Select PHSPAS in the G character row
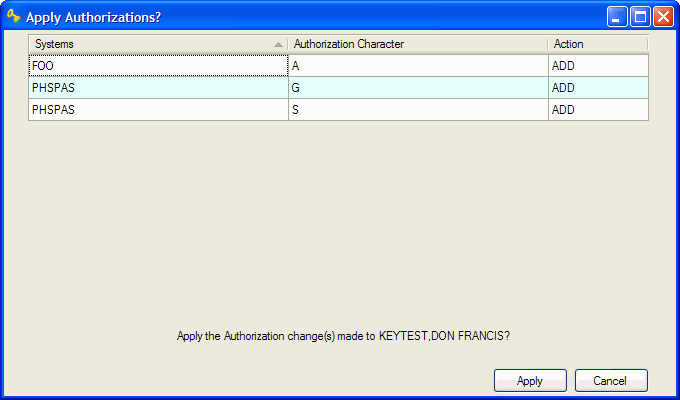Viewport: 680px width, 400px height. click(158, 88)
